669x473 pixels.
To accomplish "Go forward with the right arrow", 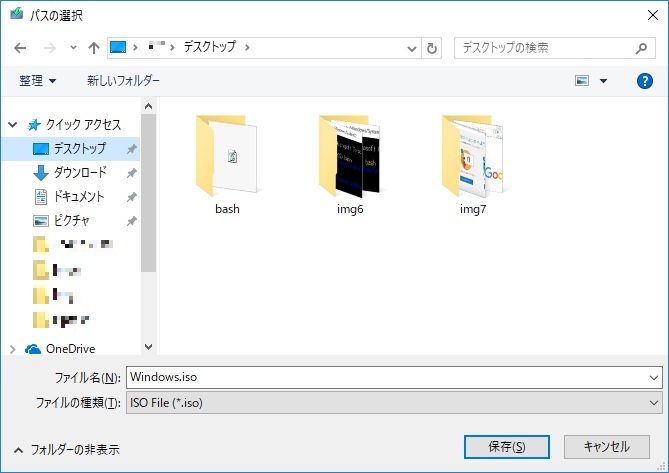I will pos(50,48).
